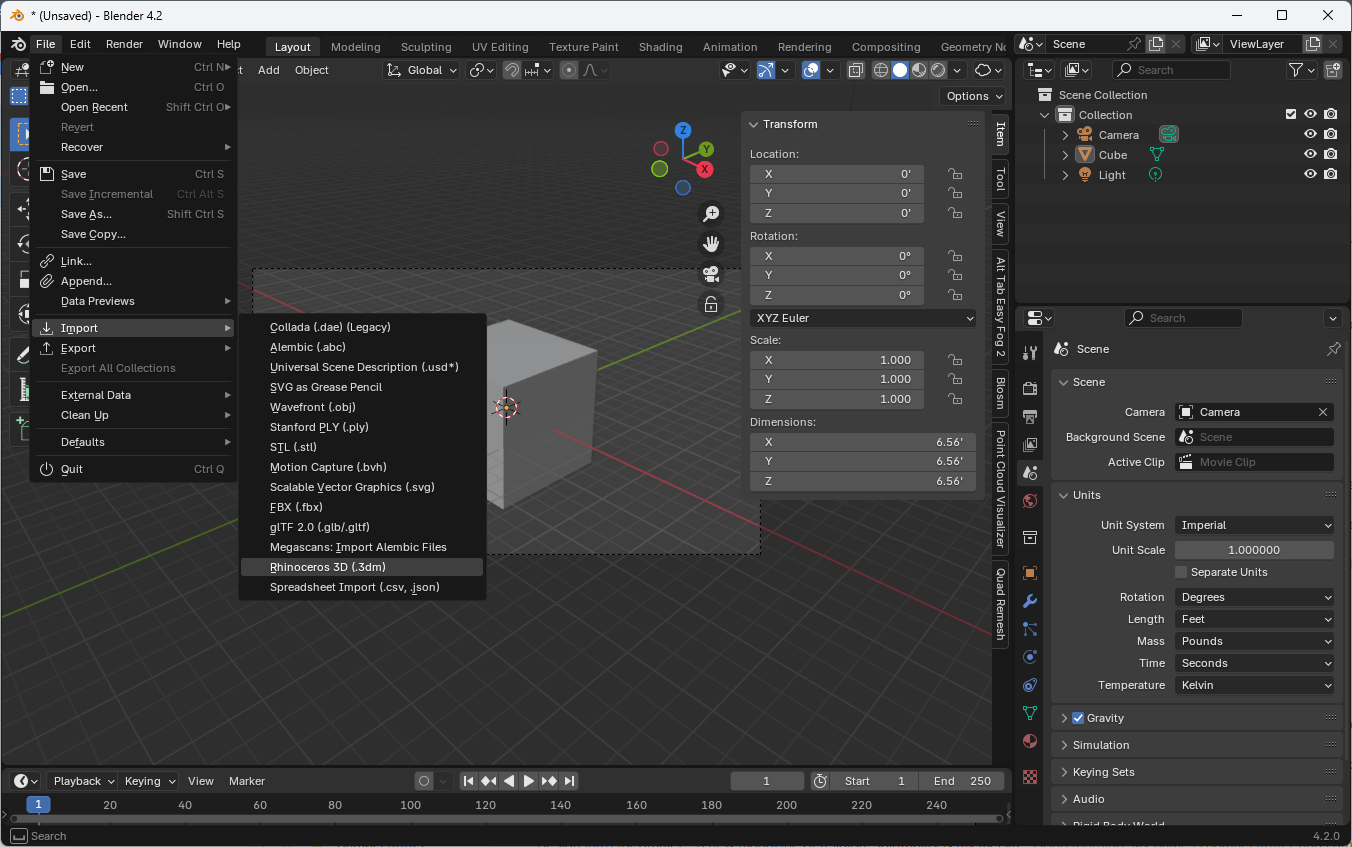Open the Render properties tab icon
Screen dimensions: 1352x847
[1030, 388]
